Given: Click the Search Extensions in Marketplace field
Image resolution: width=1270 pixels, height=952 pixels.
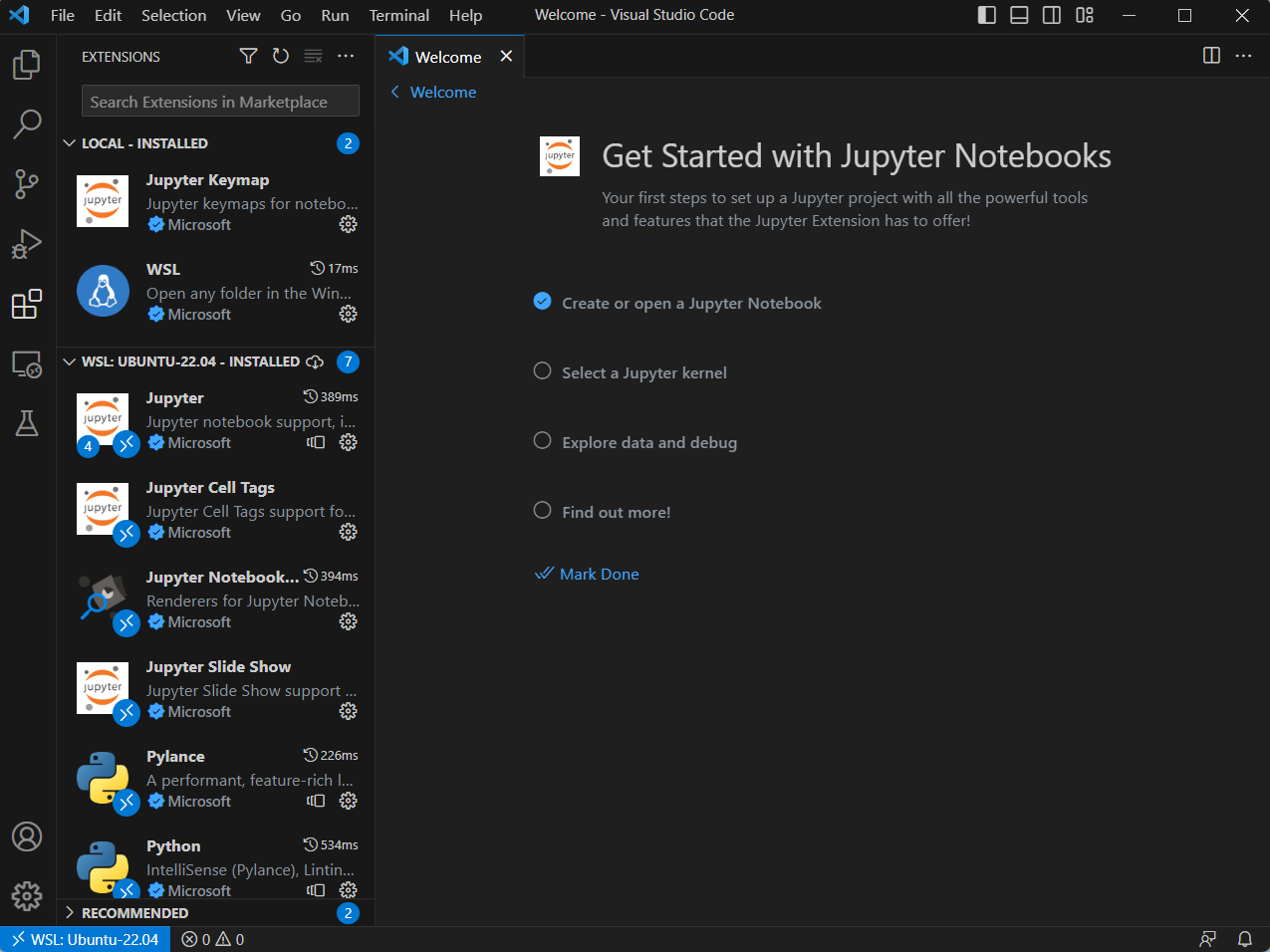Looking at the screenshot, I should tap(219, 102).
